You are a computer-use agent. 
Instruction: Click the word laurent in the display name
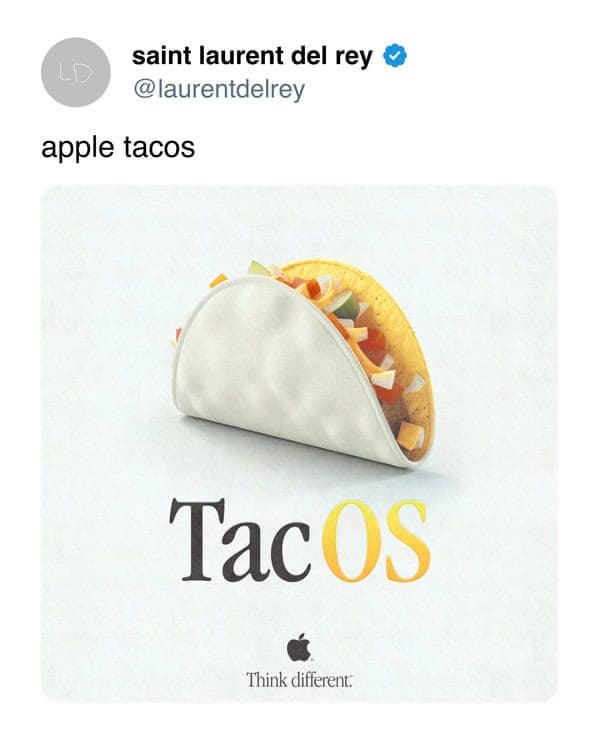tap(242, 56)
